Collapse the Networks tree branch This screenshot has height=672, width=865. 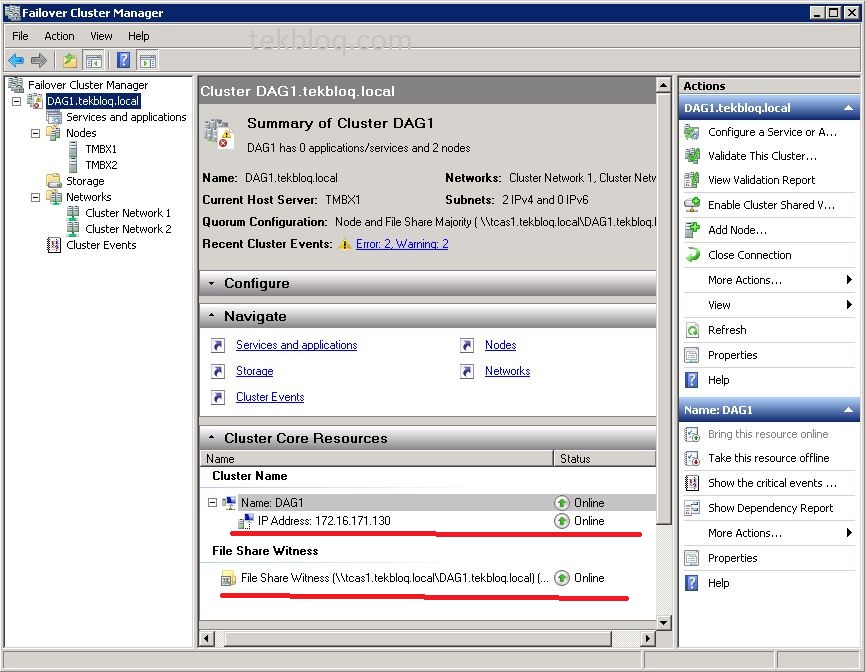tap(35, 197)
